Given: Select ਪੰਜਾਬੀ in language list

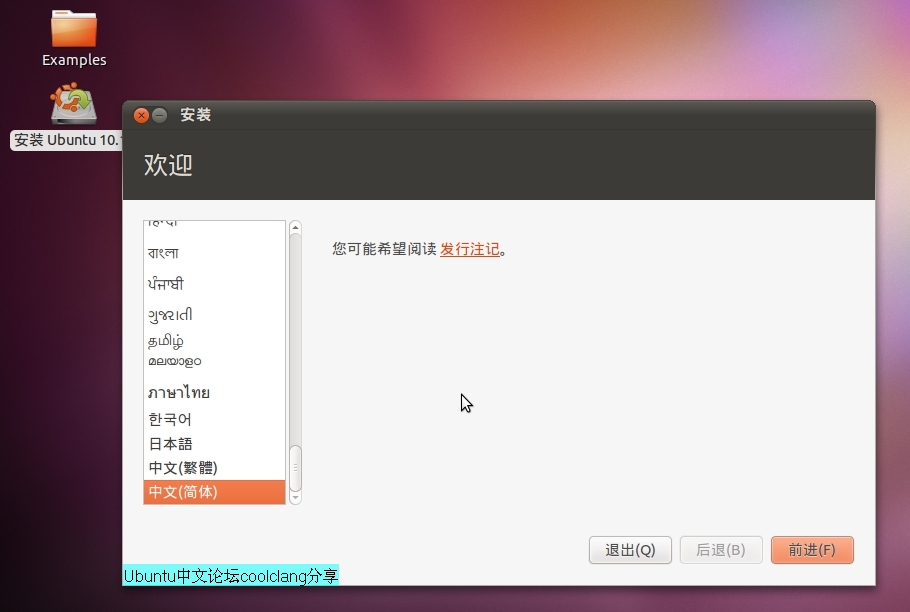Looking at the screenshot, I should 214,284.
